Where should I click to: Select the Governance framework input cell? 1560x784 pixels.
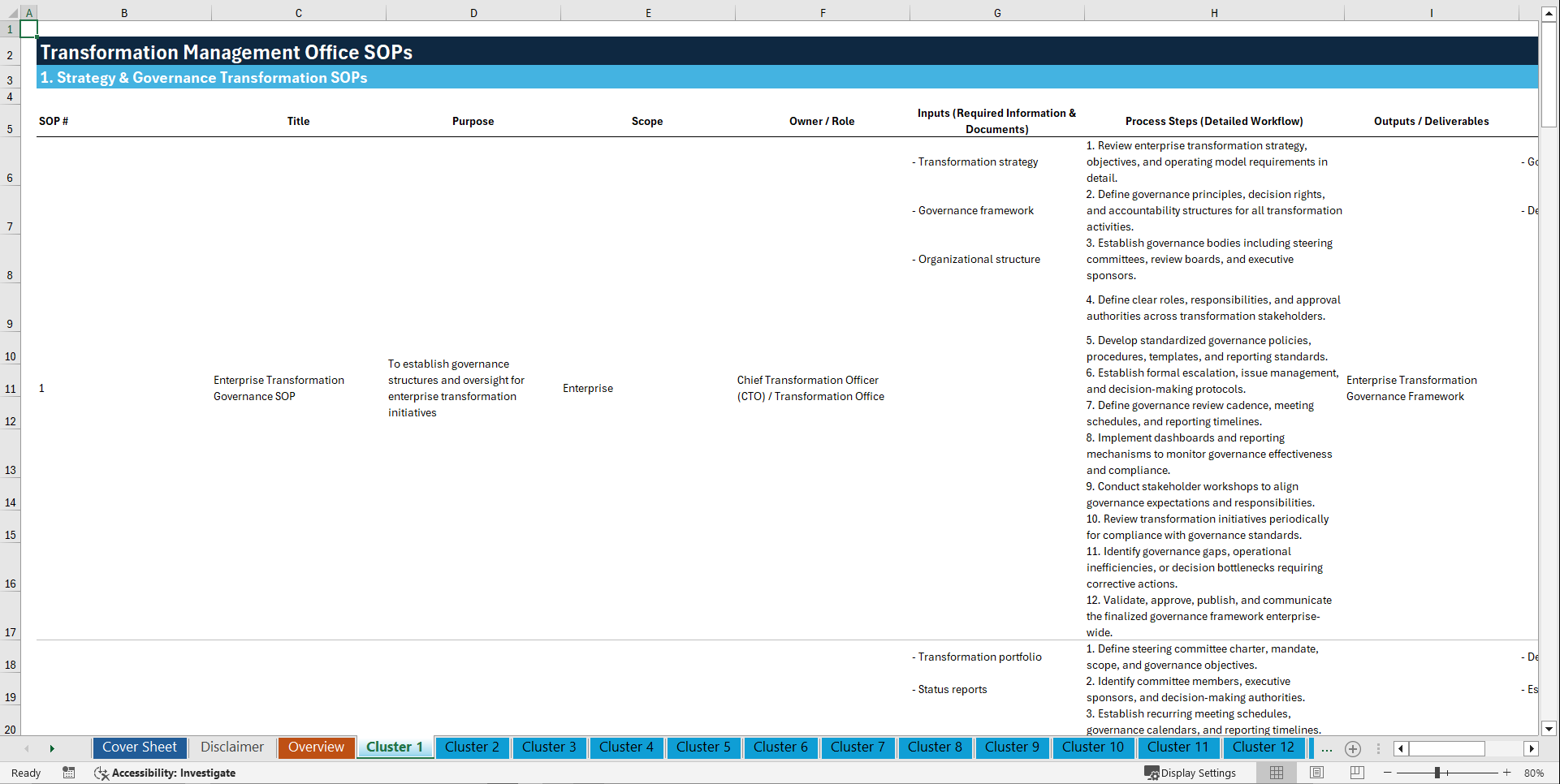(997, 210)
